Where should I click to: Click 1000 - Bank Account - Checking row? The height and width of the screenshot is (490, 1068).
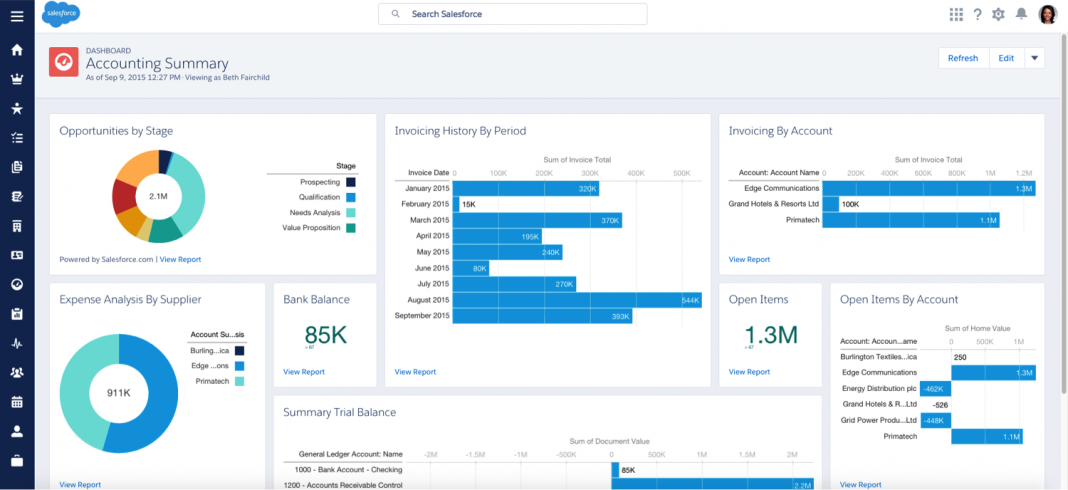pyautogui.click(x=349, y=470)
